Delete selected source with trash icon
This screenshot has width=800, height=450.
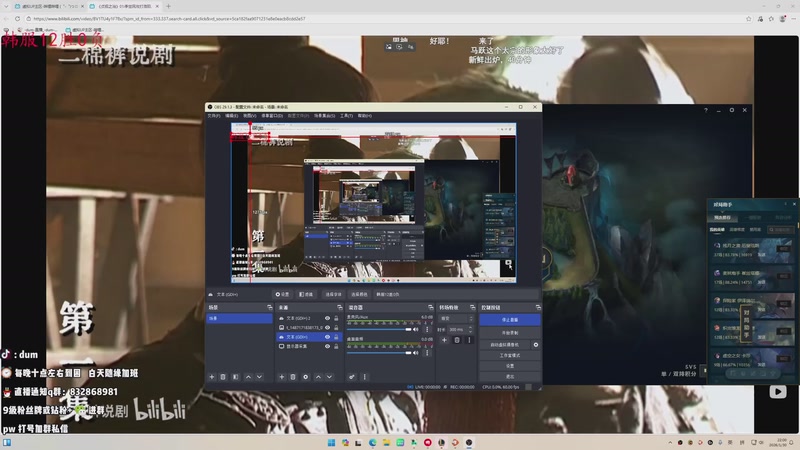[x=293, y=377]
